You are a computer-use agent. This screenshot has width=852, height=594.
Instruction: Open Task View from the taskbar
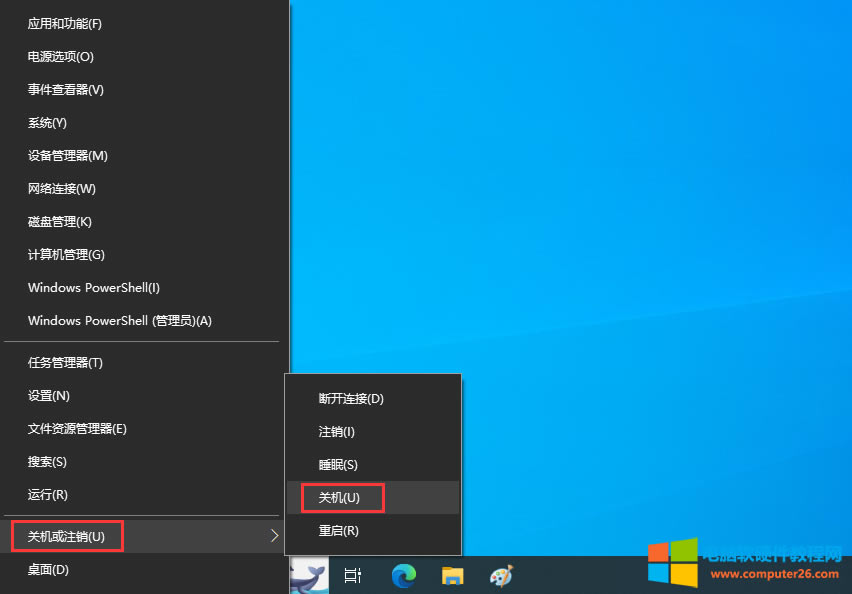353,575
